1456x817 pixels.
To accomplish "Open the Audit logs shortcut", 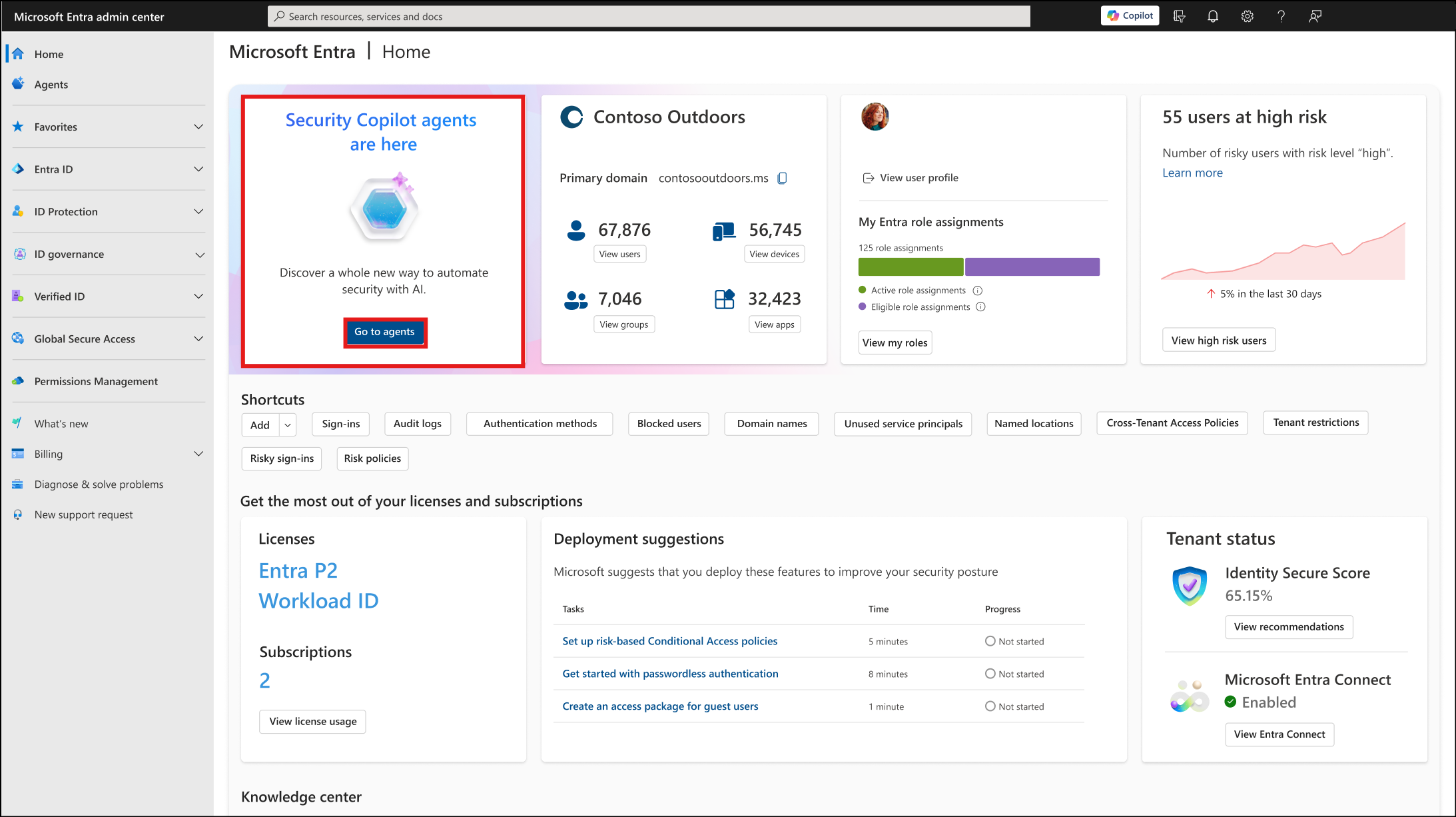I will [418, 424].
